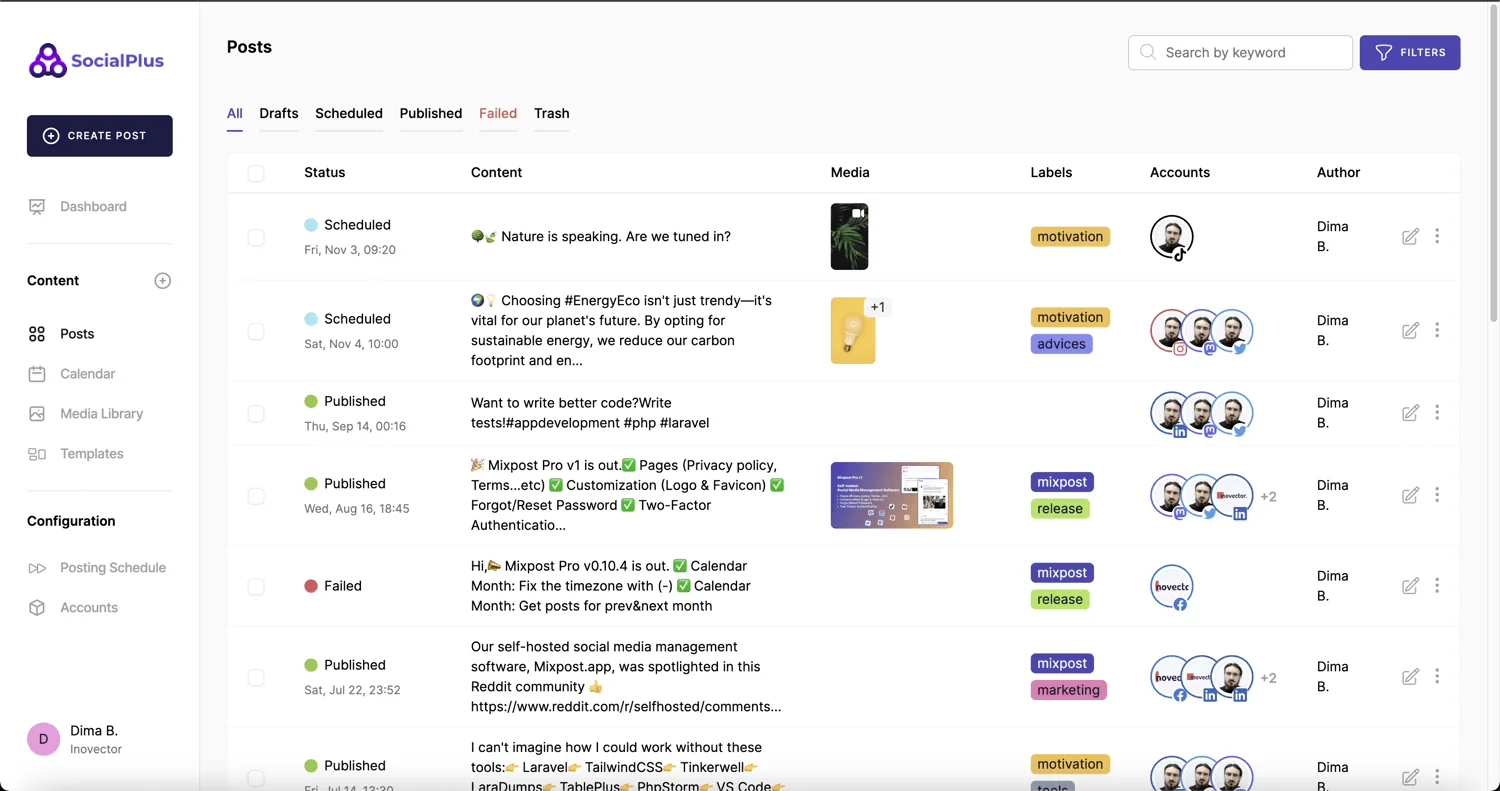Screen dimensions: 1500x791
Task: Open the options menu for the failed post
Action: pyautogui.click(x=1437, y=586)
